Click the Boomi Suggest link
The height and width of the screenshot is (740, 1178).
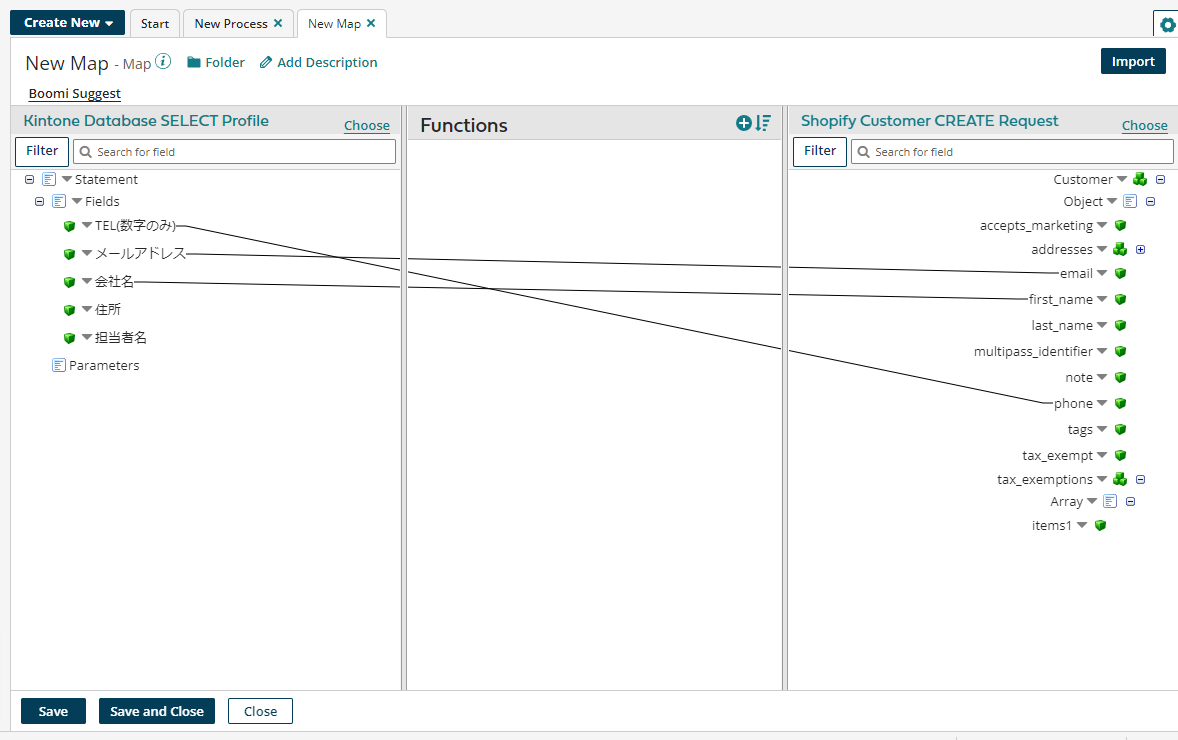coord(74,93)
